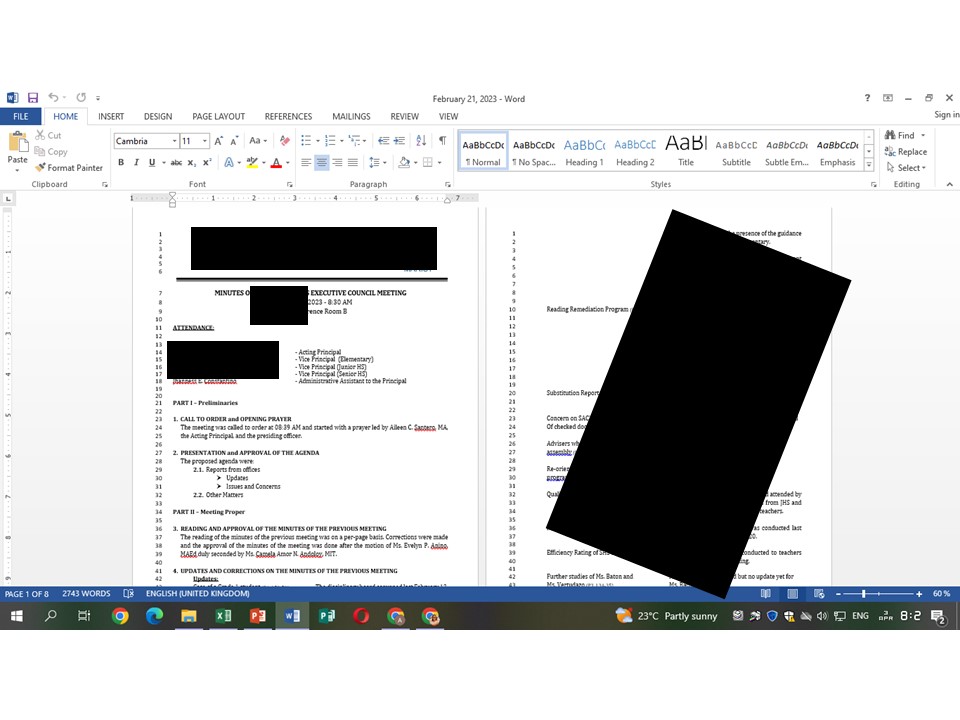This screenshot has height=720, width=960.
Task: Expand the bullet list options
Action: [x=318, y=141]
